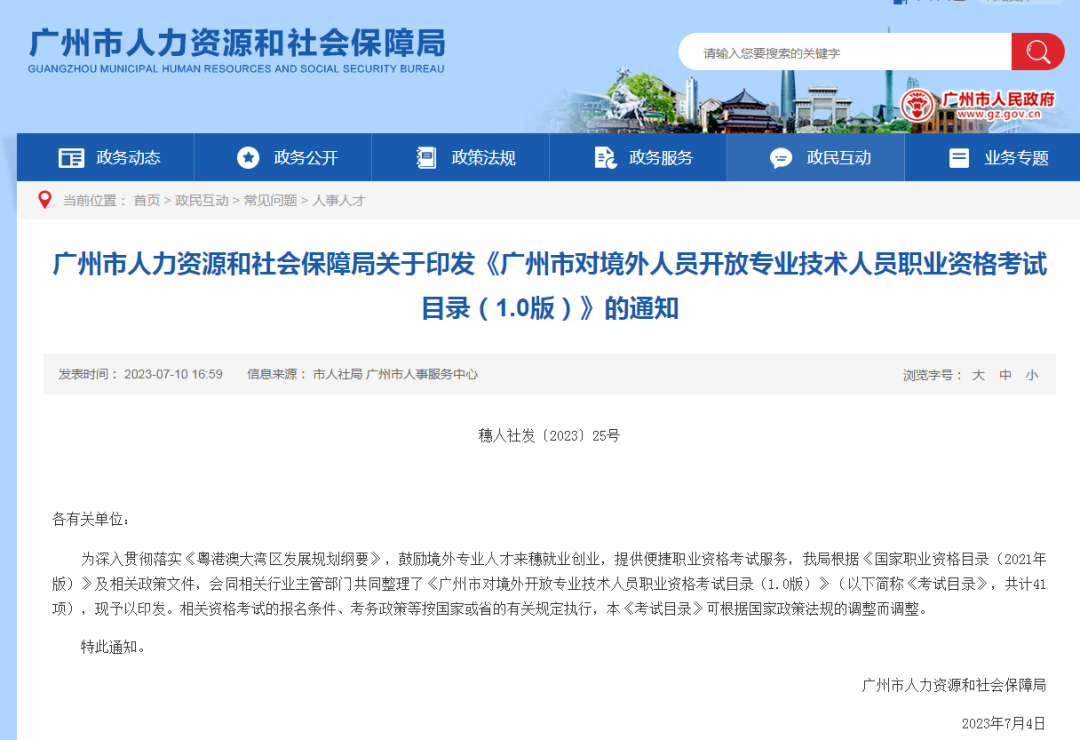Click the search keyword input field

pyautogui.click(x=845, y=52)
